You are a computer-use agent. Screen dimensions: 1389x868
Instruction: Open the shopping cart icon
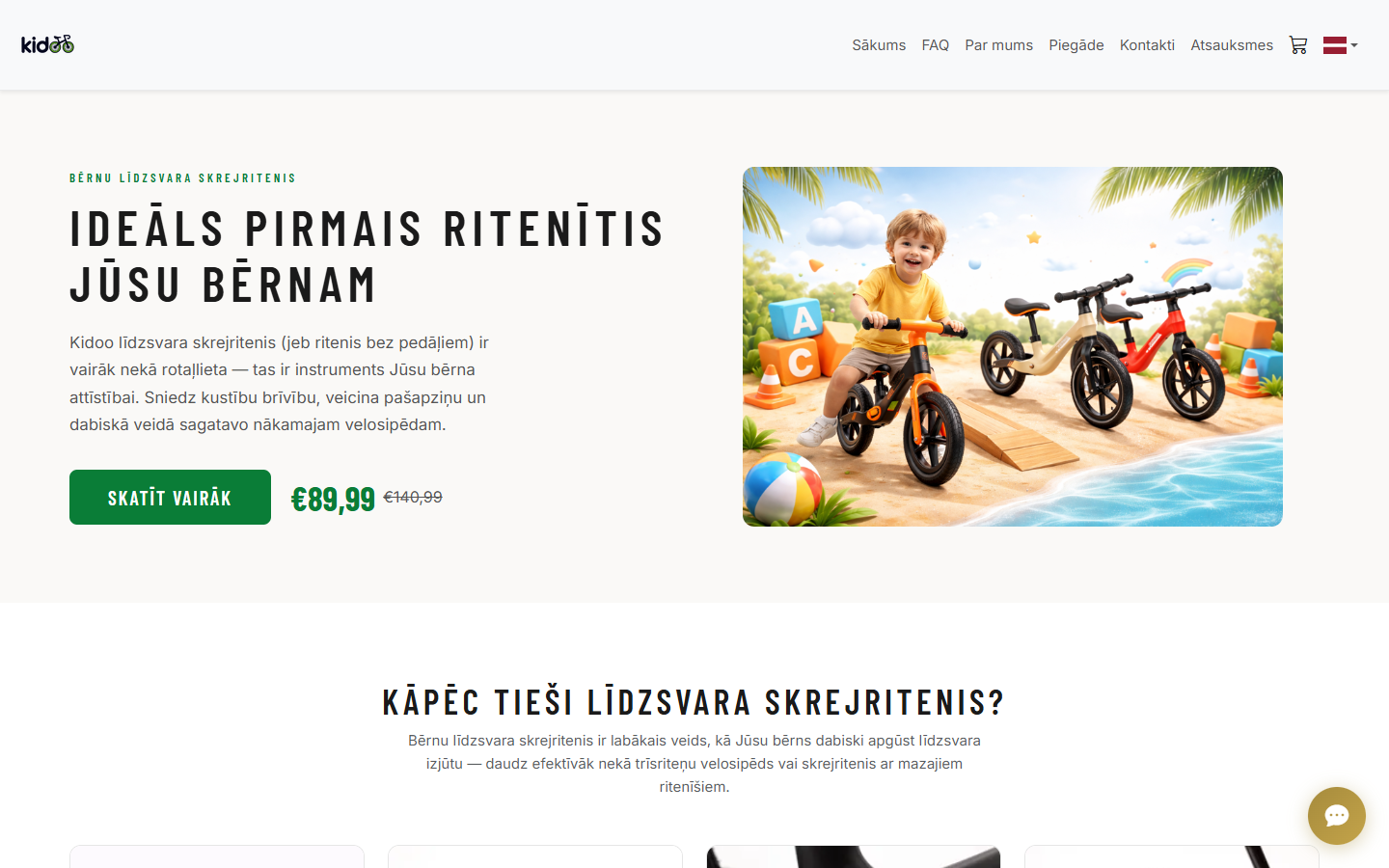point(1298,45)
